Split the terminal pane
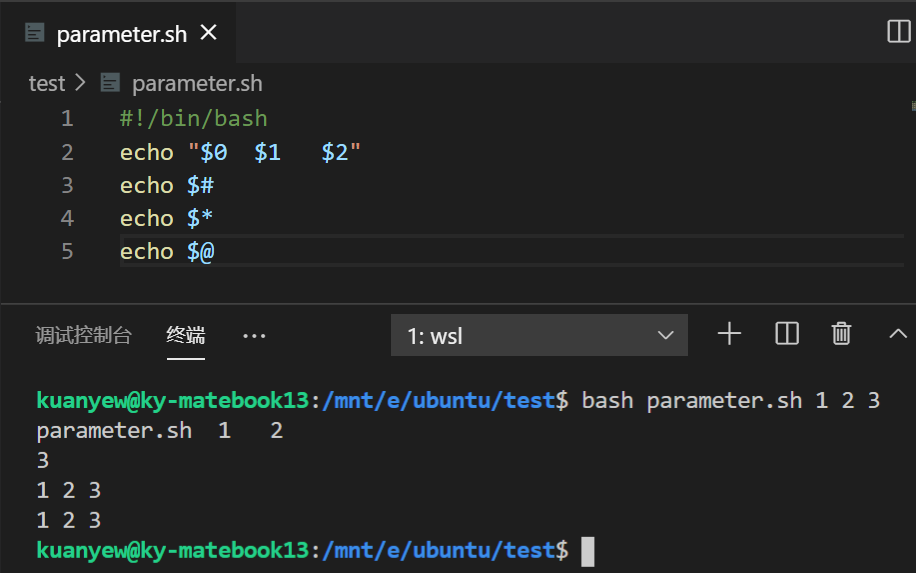The height and width of the screenshot is (573, 916). pos(787,334)
